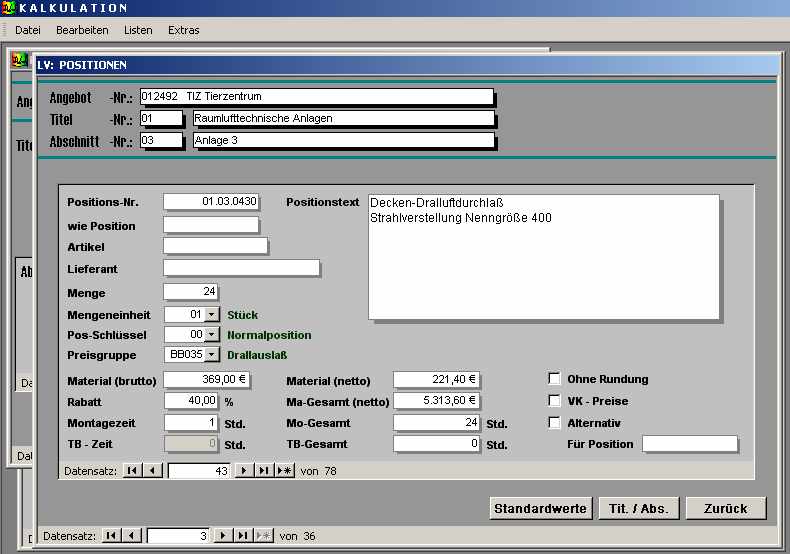The width and height of the screenshot is (790, 554).
Task: Expand the Pos-Schlüssel dropdown list
Action: pos(211,335)
